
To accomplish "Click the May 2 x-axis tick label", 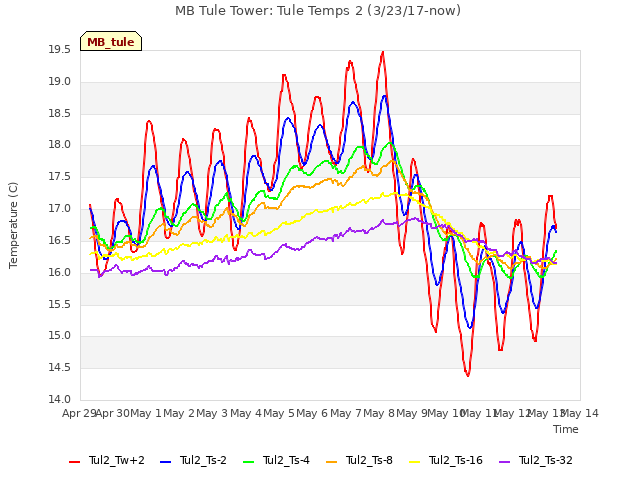I will tap(179, 413).
